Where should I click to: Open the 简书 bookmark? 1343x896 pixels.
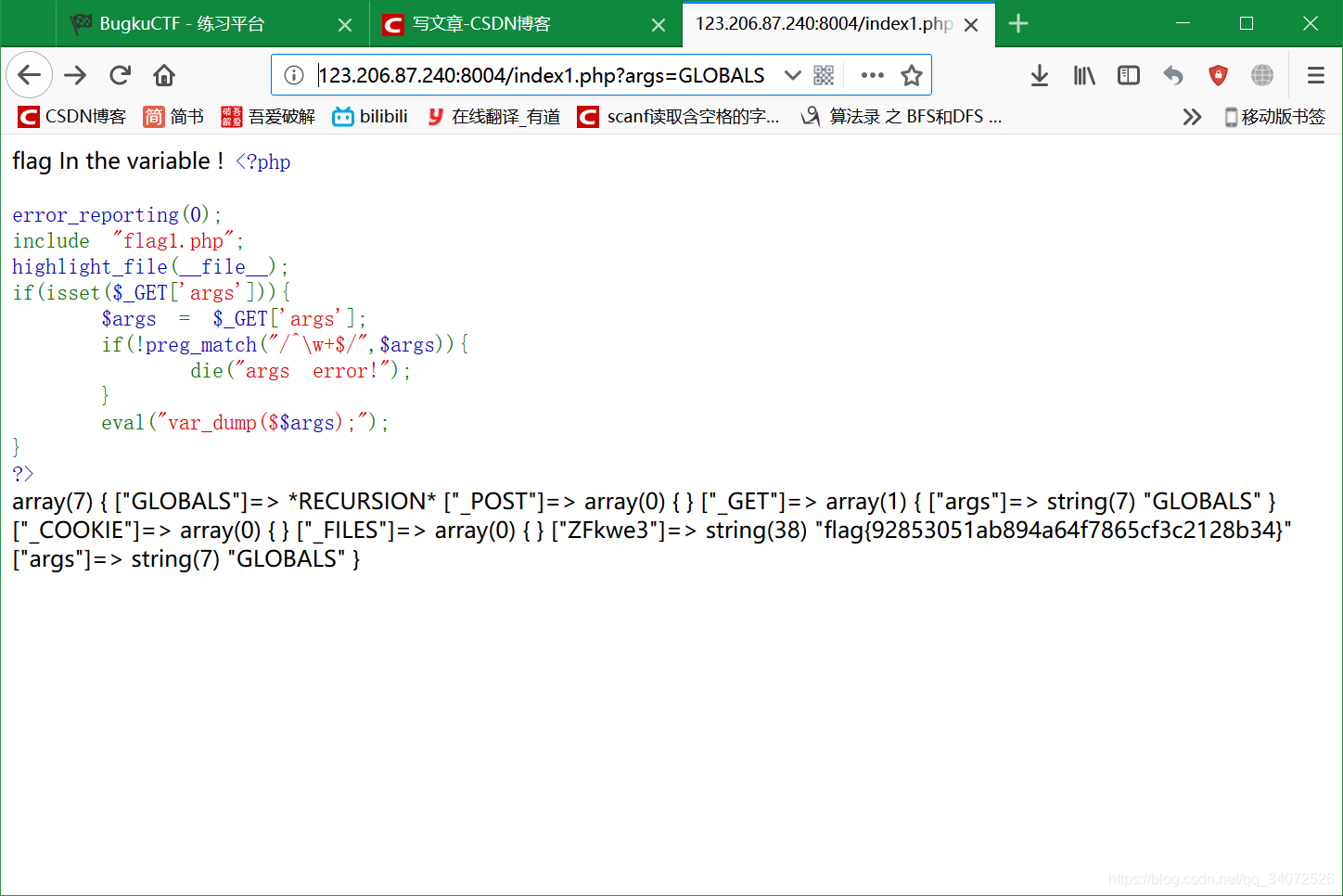coord(173,116)
